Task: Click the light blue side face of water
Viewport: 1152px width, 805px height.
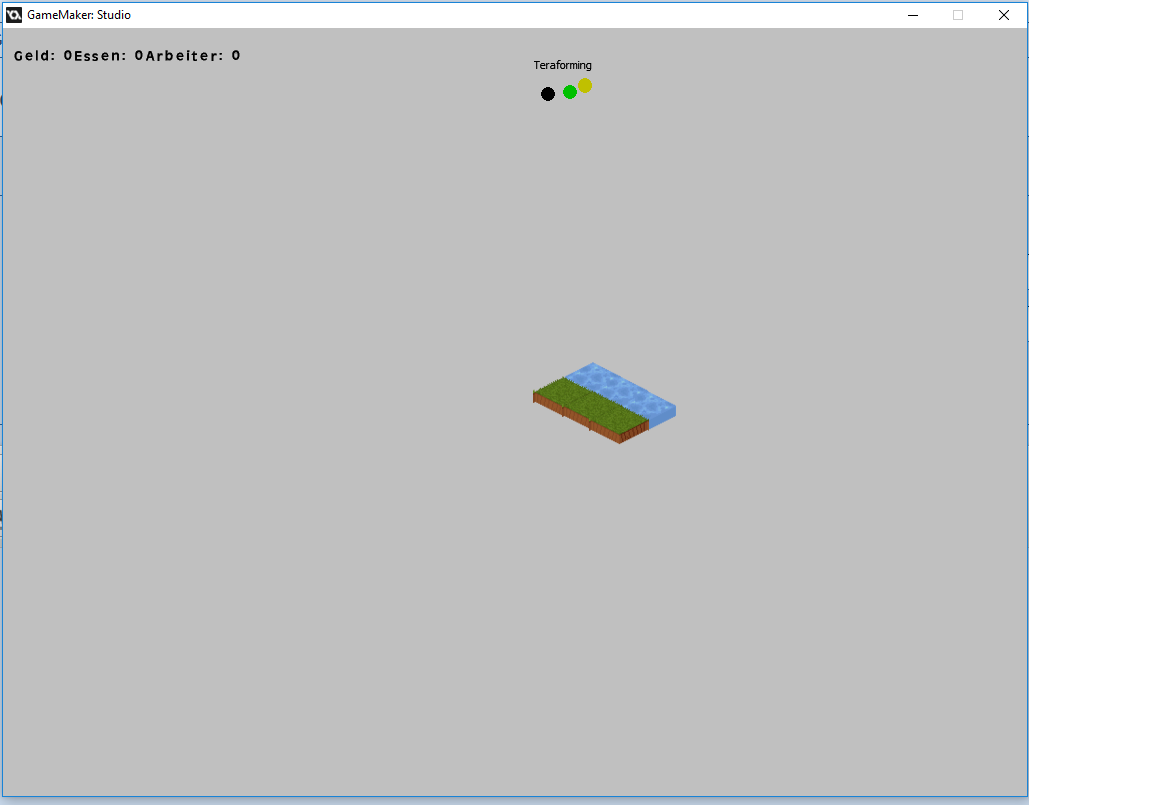Action: 663,417
